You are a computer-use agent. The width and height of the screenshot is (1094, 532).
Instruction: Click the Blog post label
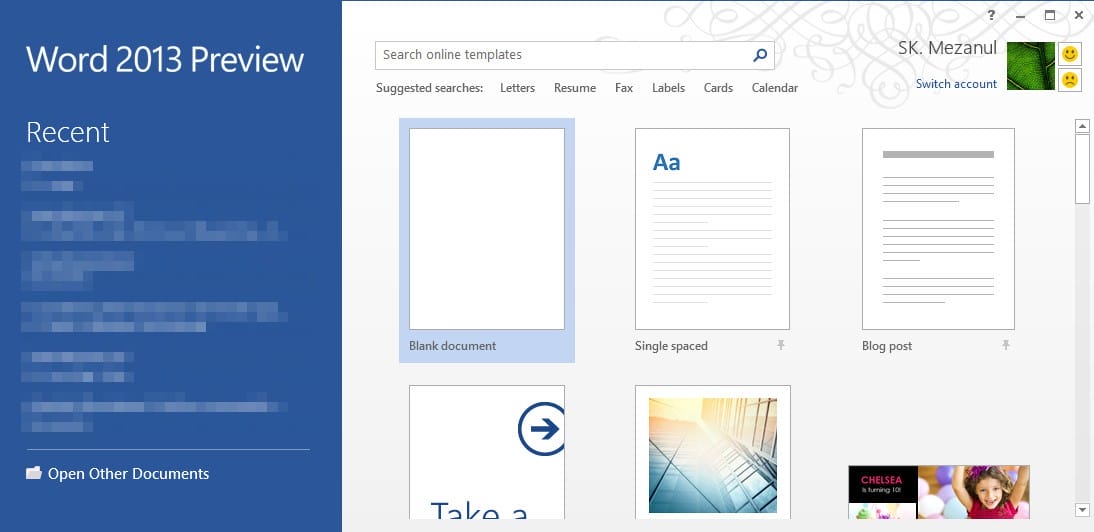[x=887, y=346]
